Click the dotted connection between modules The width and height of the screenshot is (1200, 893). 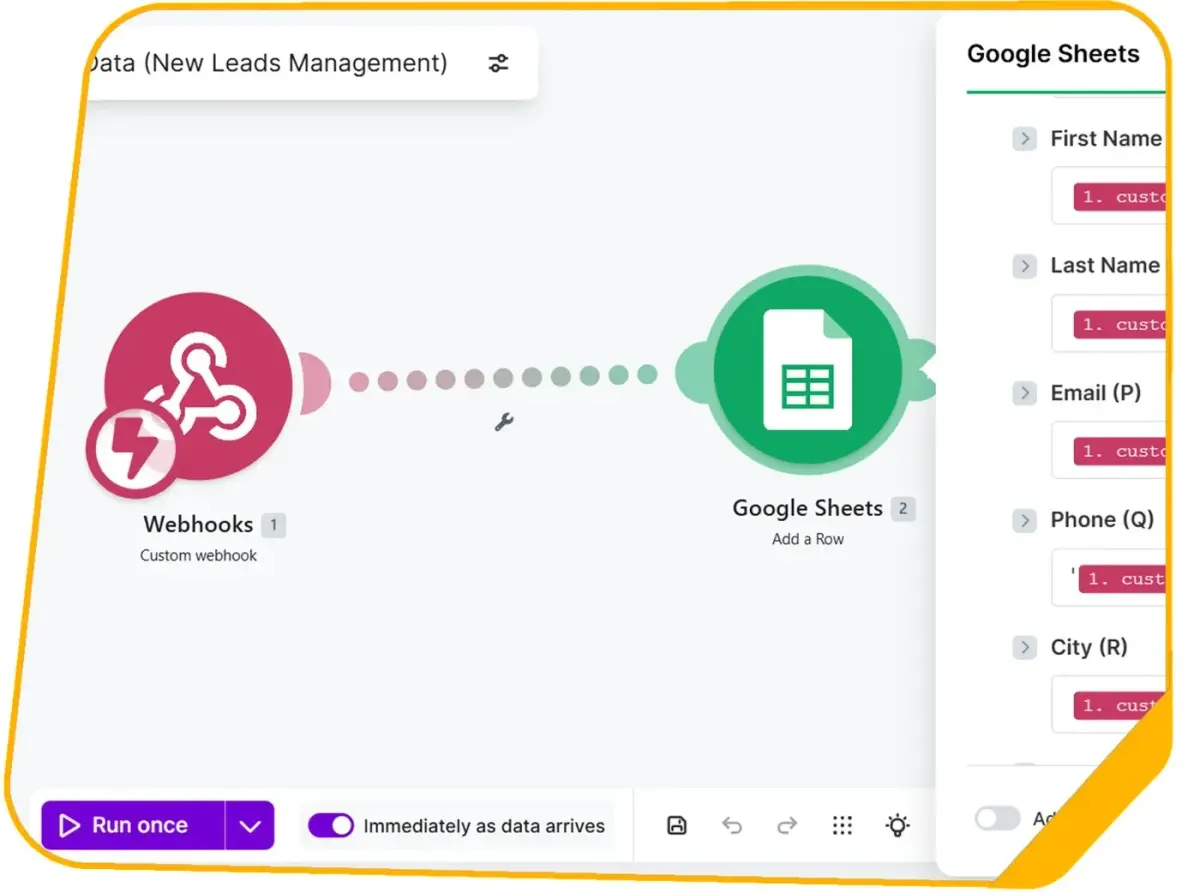click(503, 378)
